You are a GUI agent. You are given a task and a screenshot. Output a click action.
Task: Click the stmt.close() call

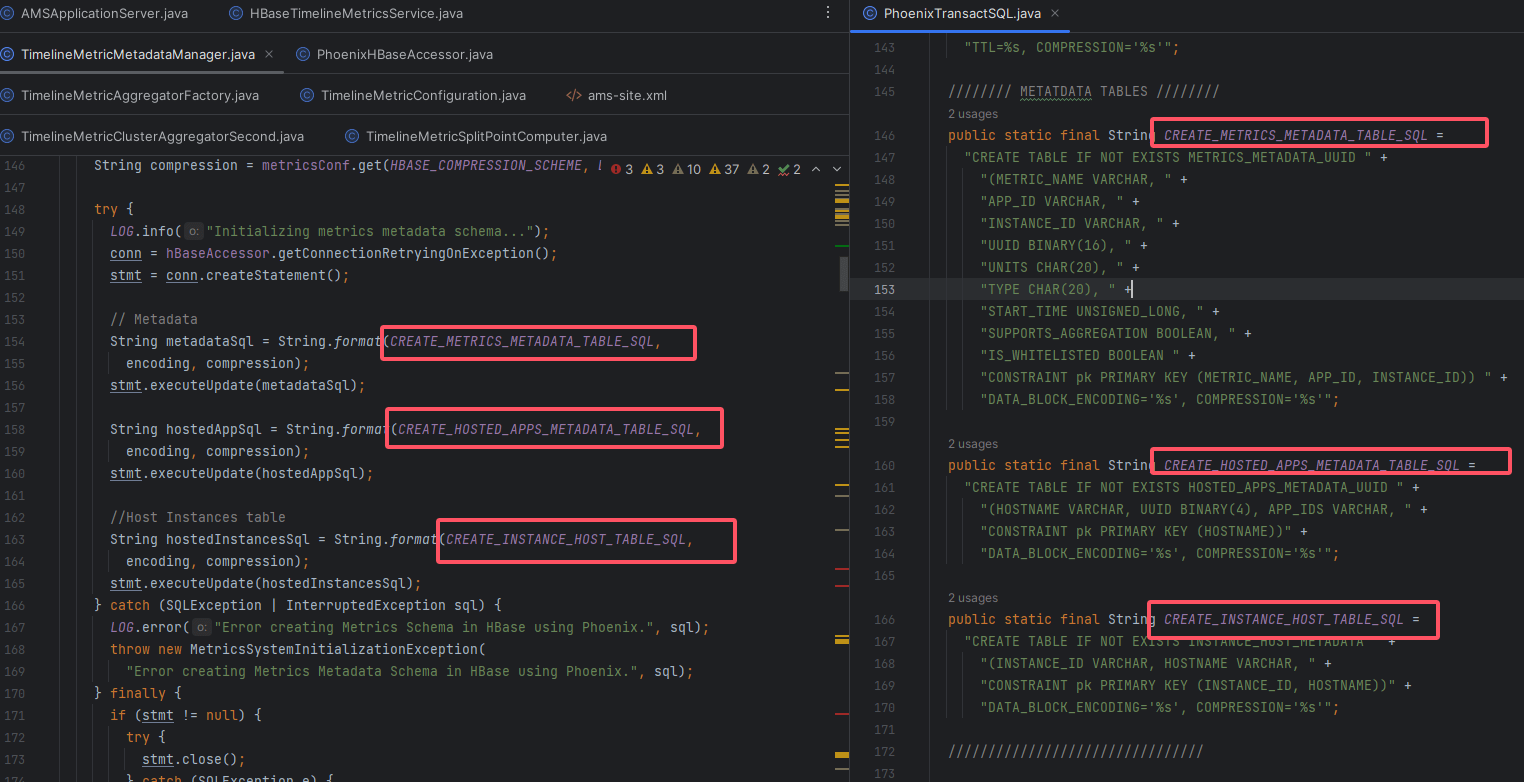pyautogui.click(x=190, y=759)
